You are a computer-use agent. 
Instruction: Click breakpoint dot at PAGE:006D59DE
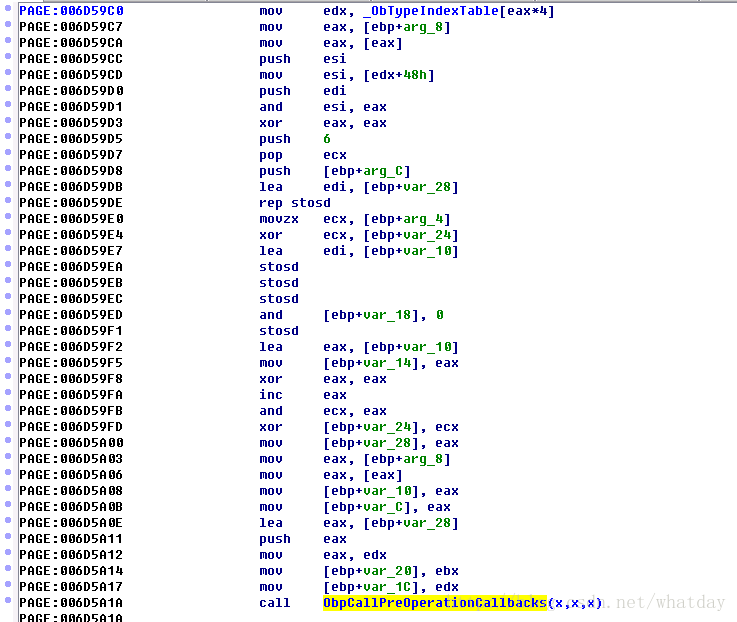(8, 200)
